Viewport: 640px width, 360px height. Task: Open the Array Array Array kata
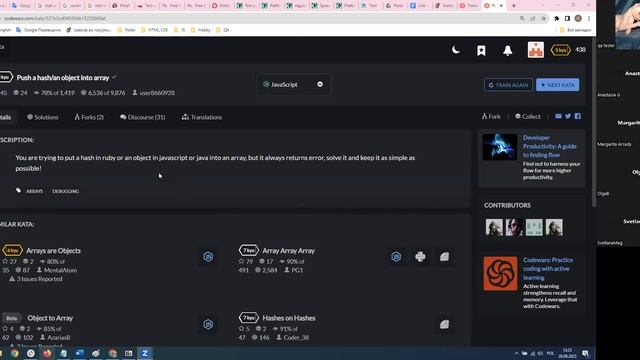(289, 251)
